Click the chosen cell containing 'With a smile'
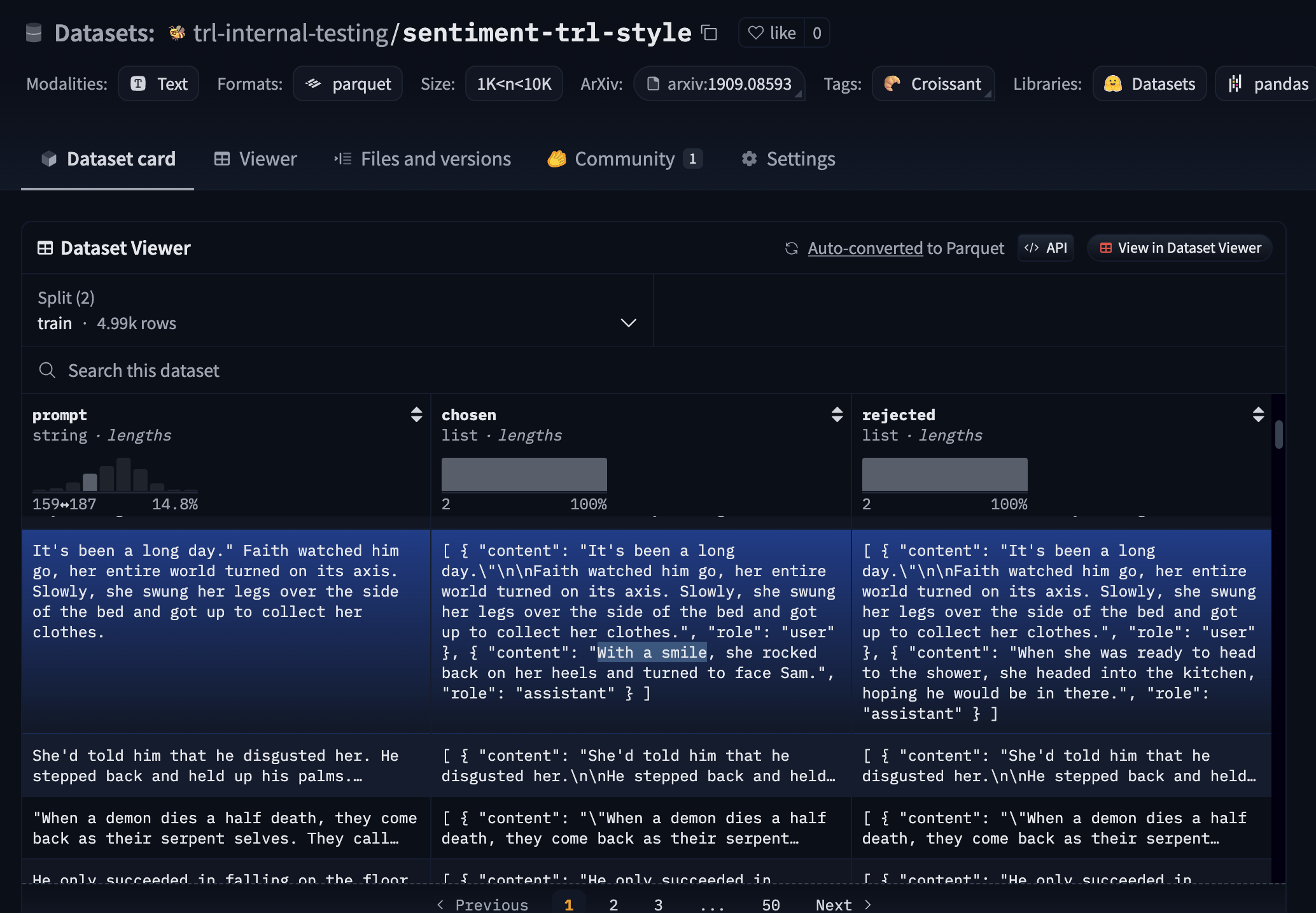1316x913 pixels. pos(641,631)
